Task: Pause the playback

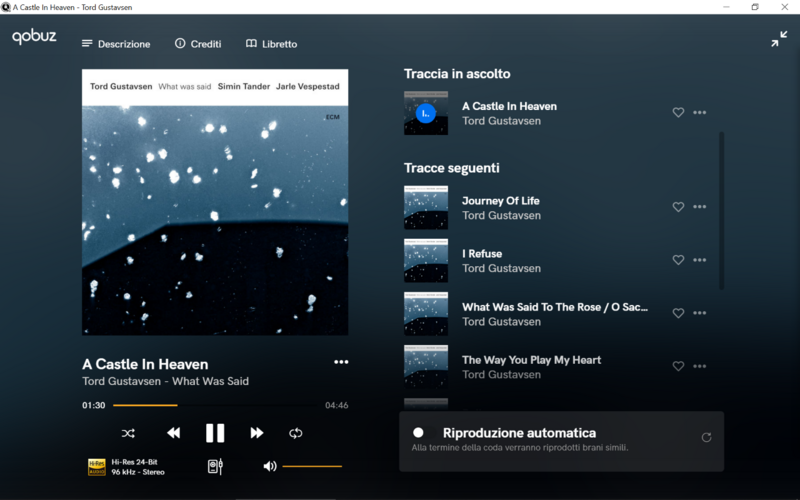Action: 215,433
